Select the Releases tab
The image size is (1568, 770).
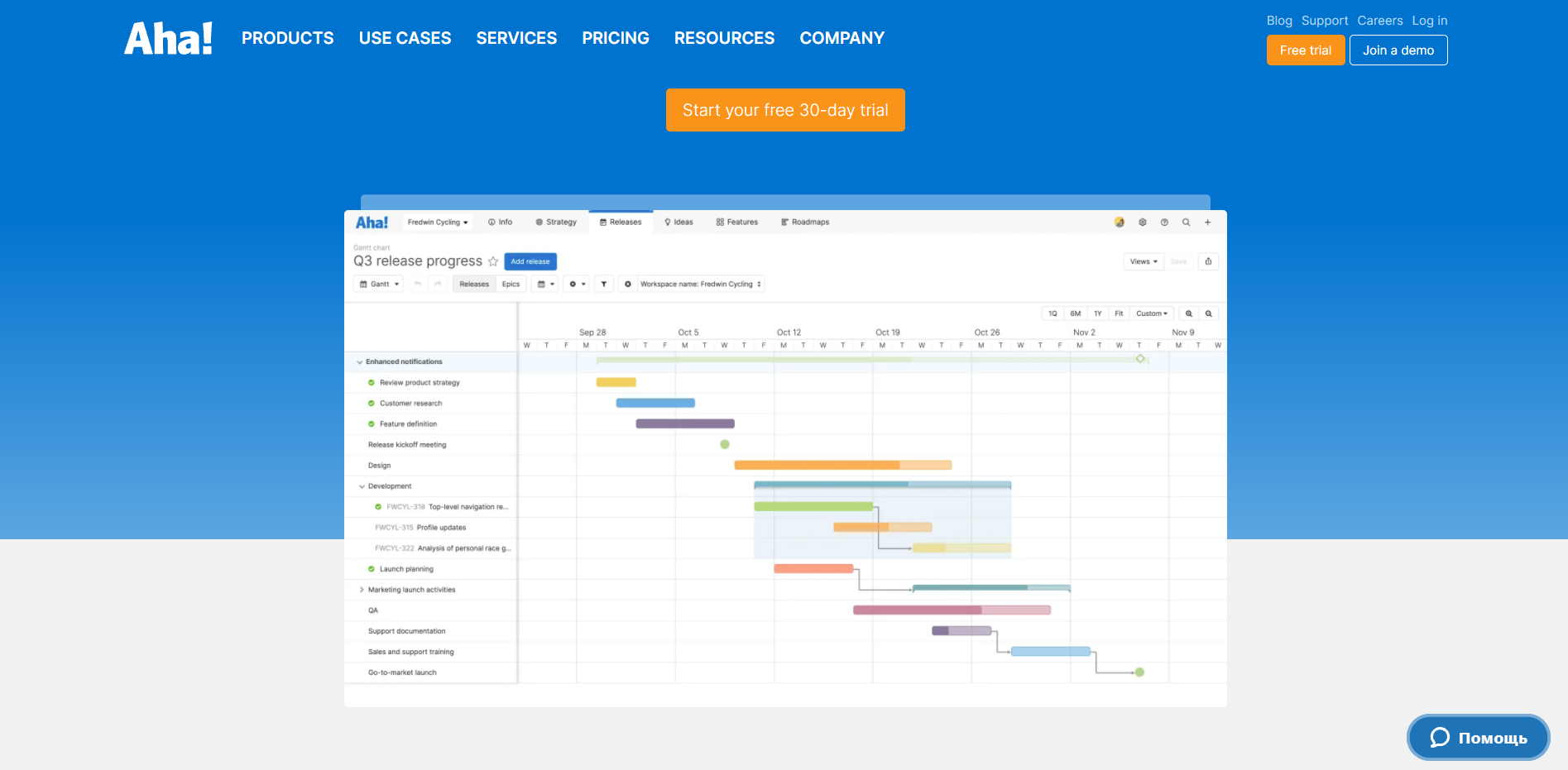tap(621, 222)
